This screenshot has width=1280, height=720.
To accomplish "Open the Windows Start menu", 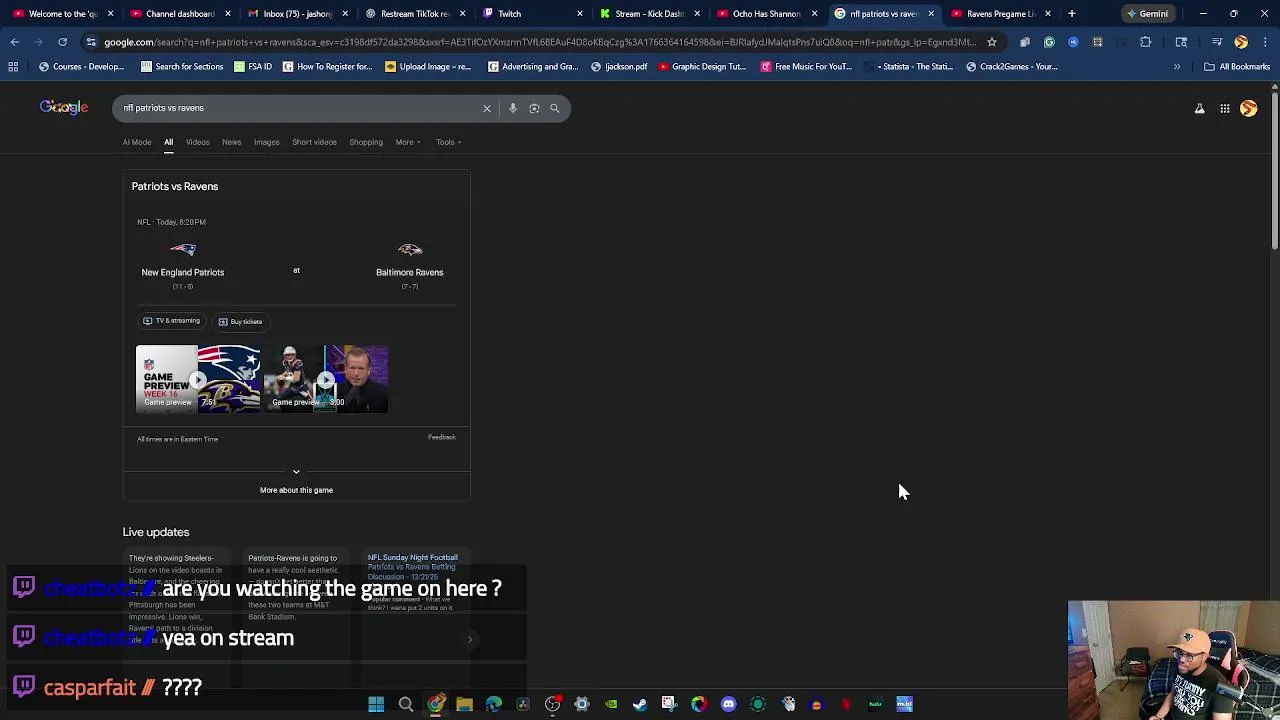I will point(376,704).
